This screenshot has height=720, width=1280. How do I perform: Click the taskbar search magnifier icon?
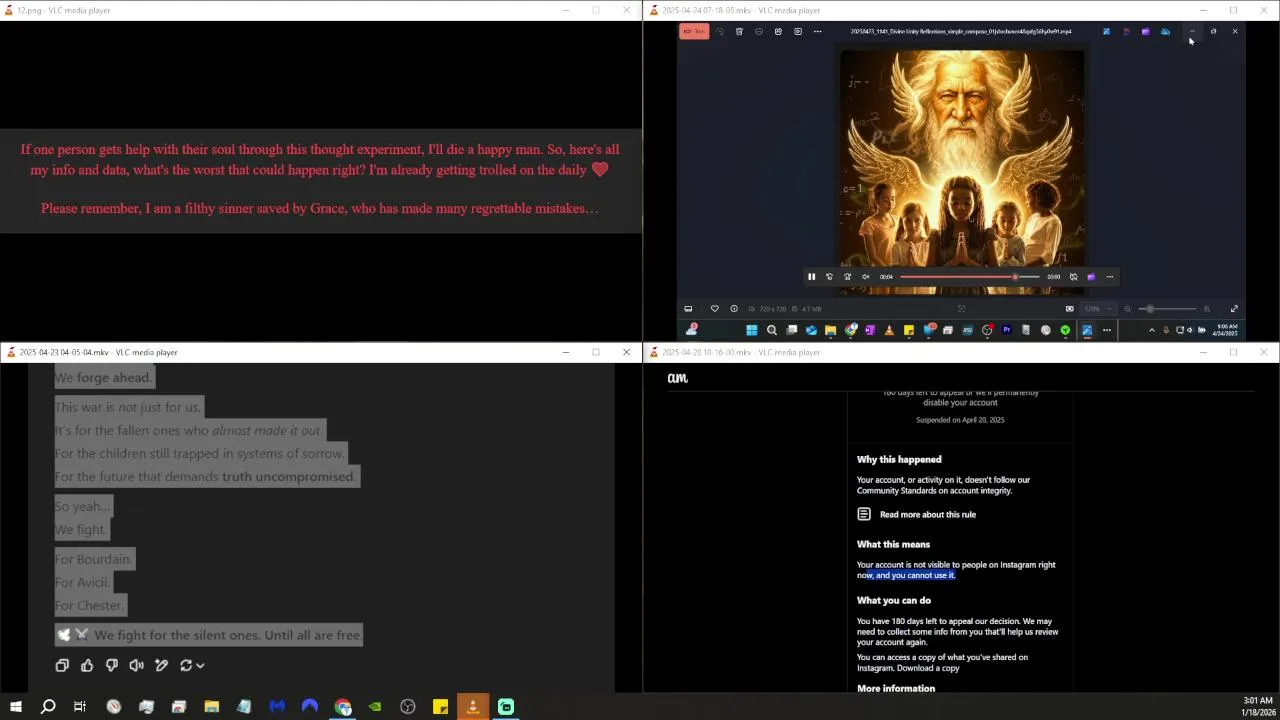[48, 707]
